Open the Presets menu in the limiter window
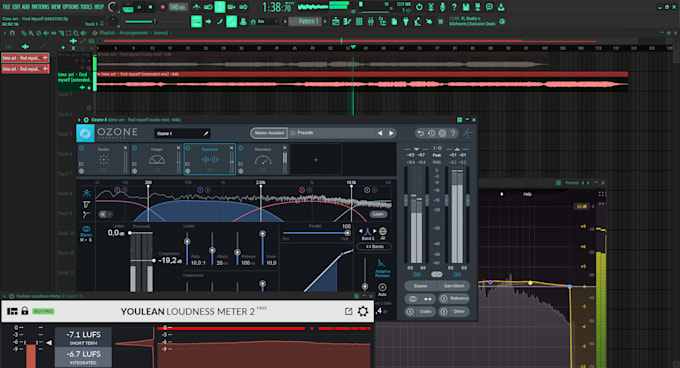Screen dimensions: 680x368 pyautogui.click(x=572, y=183)
